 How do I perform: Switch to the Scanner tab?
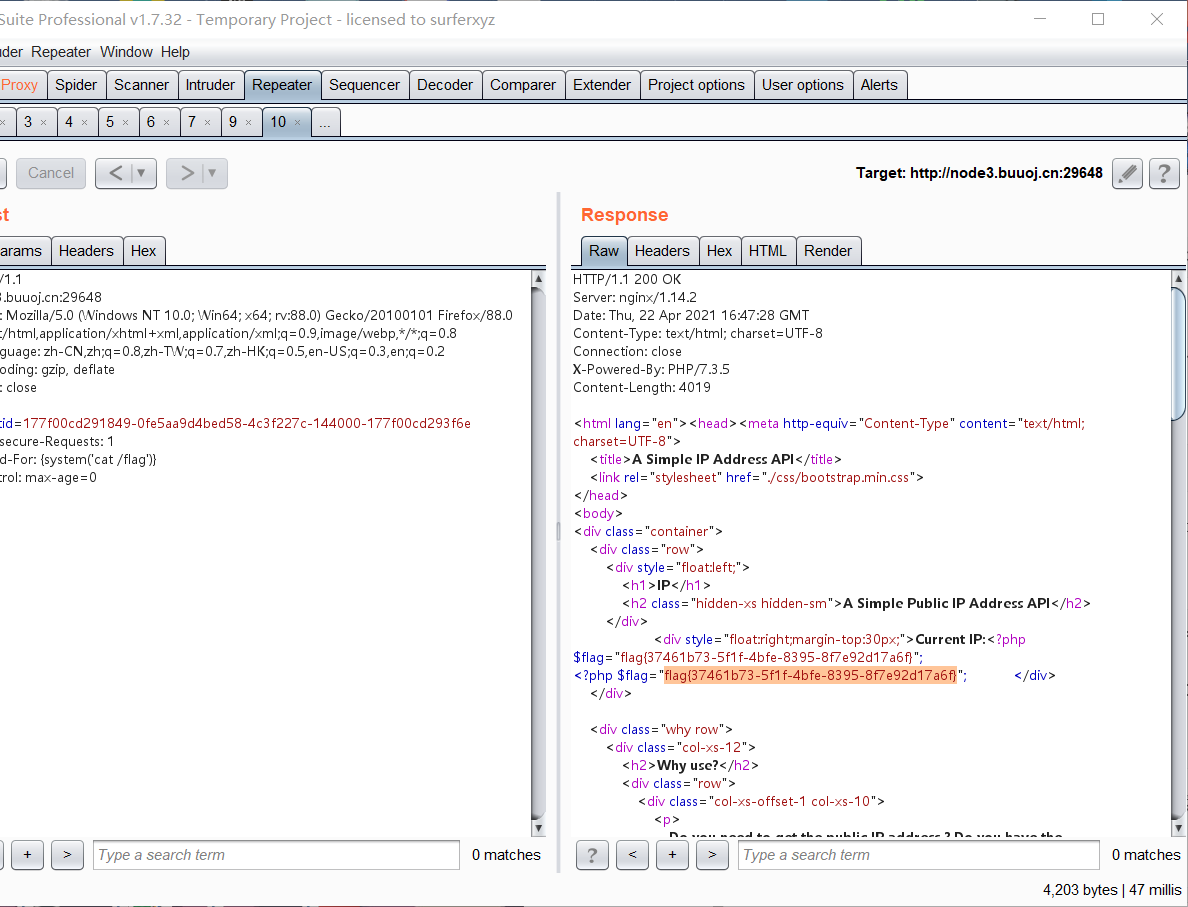click(142, 85)
